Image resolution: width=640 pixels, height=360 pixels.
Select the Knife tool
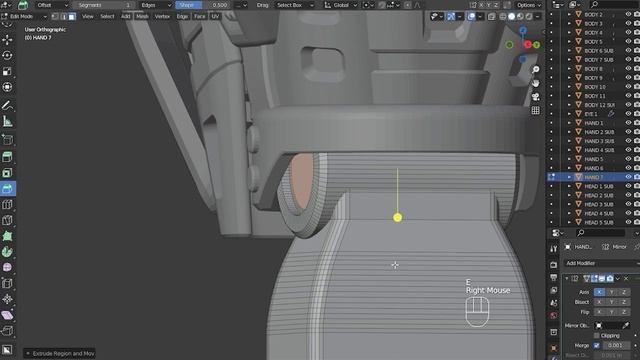coord(7,220)
